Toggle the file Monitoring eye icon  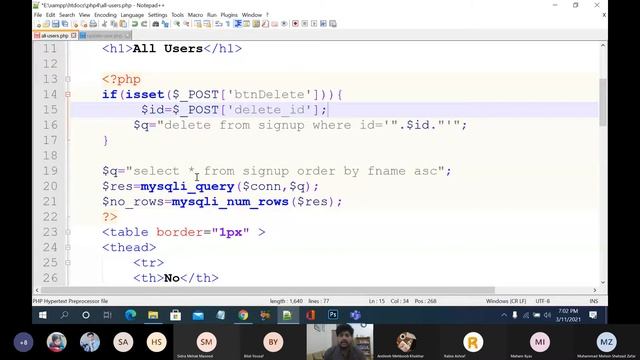coord(284,24)
